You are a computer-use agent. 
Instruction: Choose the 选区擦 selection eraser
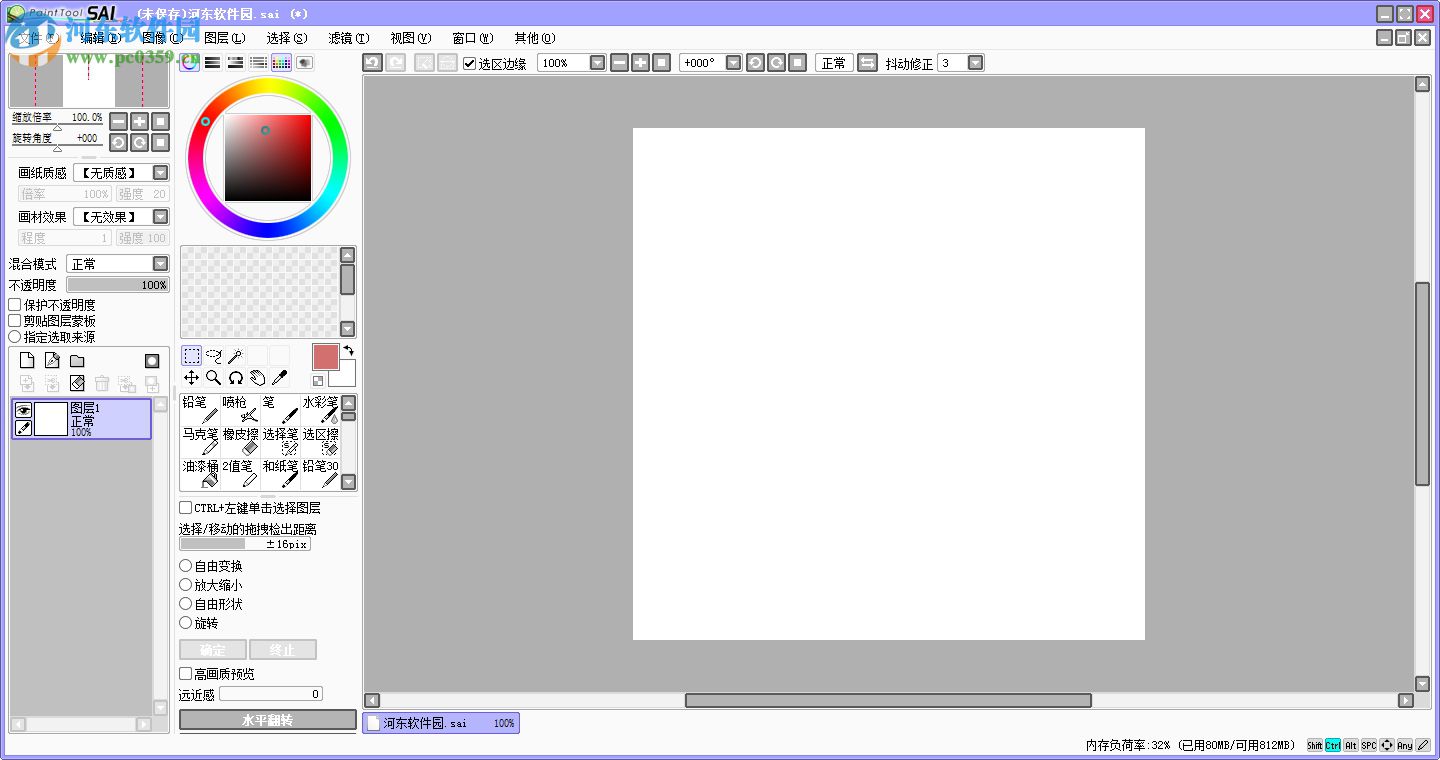coord(320,442)
